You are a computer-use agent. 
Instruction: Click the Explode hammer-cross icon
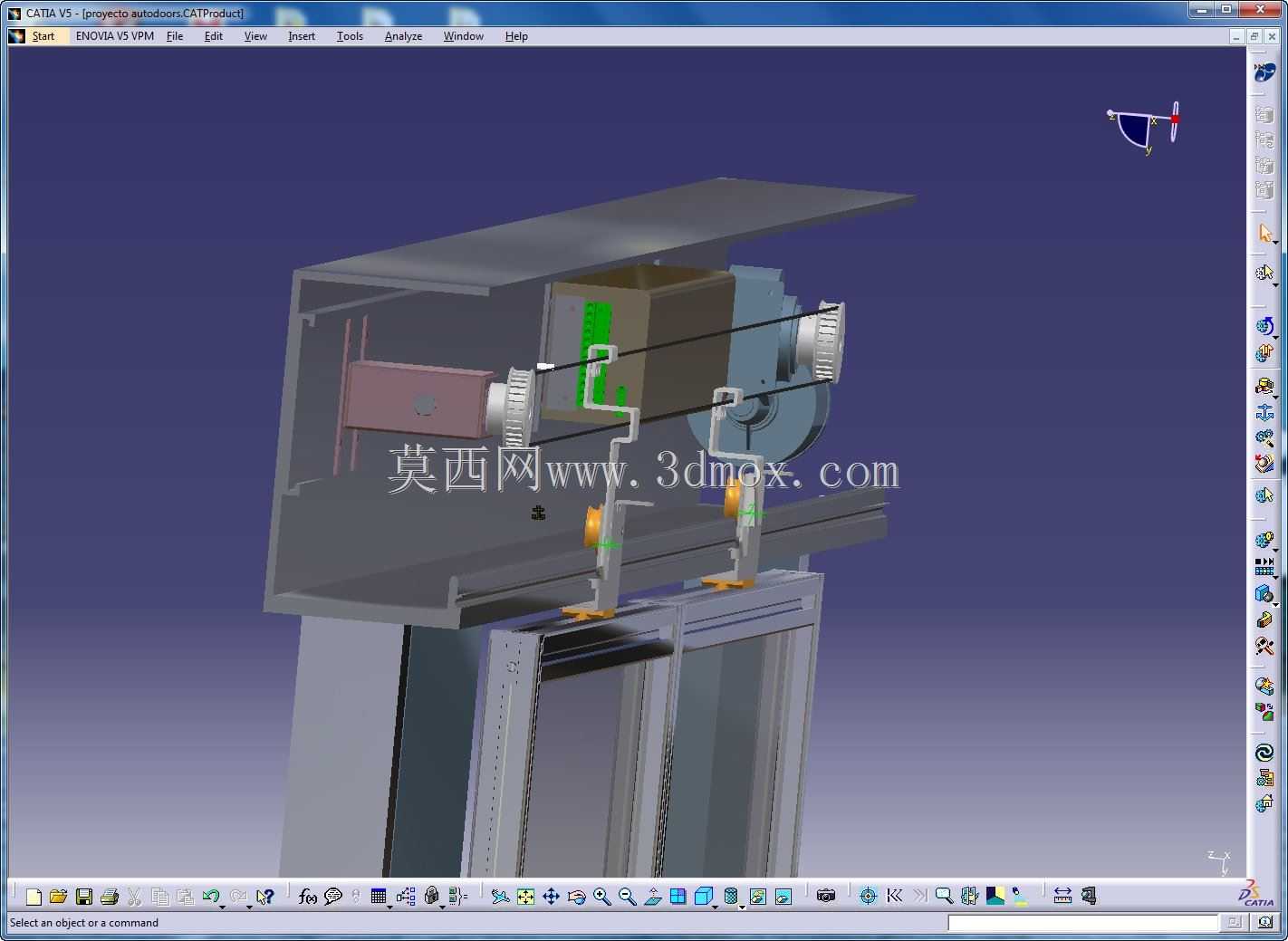coord(1264,647)
